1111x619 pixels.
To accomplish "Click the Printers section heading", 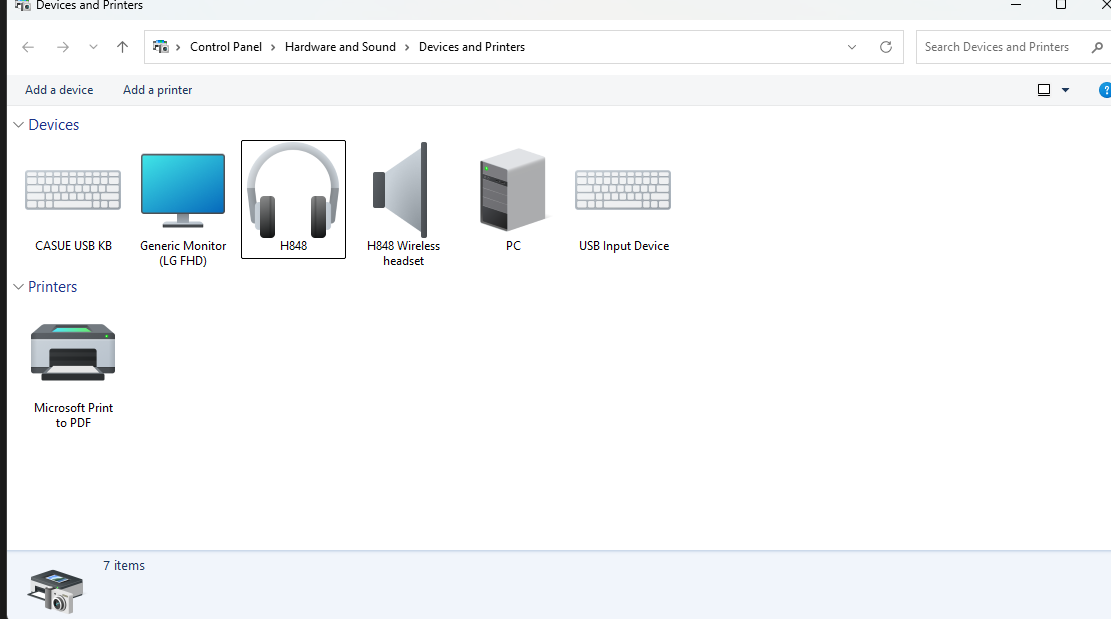I will (x=52, y=287).
